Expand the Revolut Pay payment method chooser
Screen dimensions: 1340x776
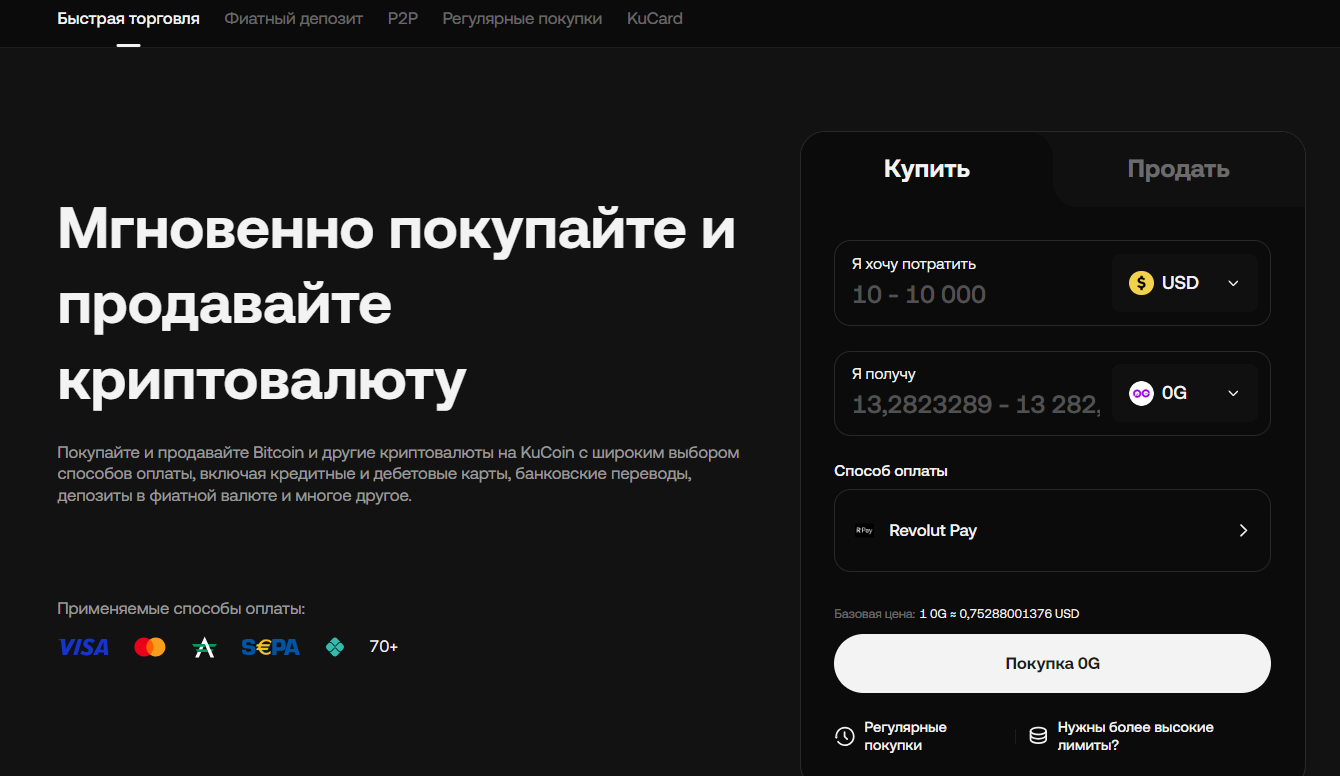click(1052, 530)
